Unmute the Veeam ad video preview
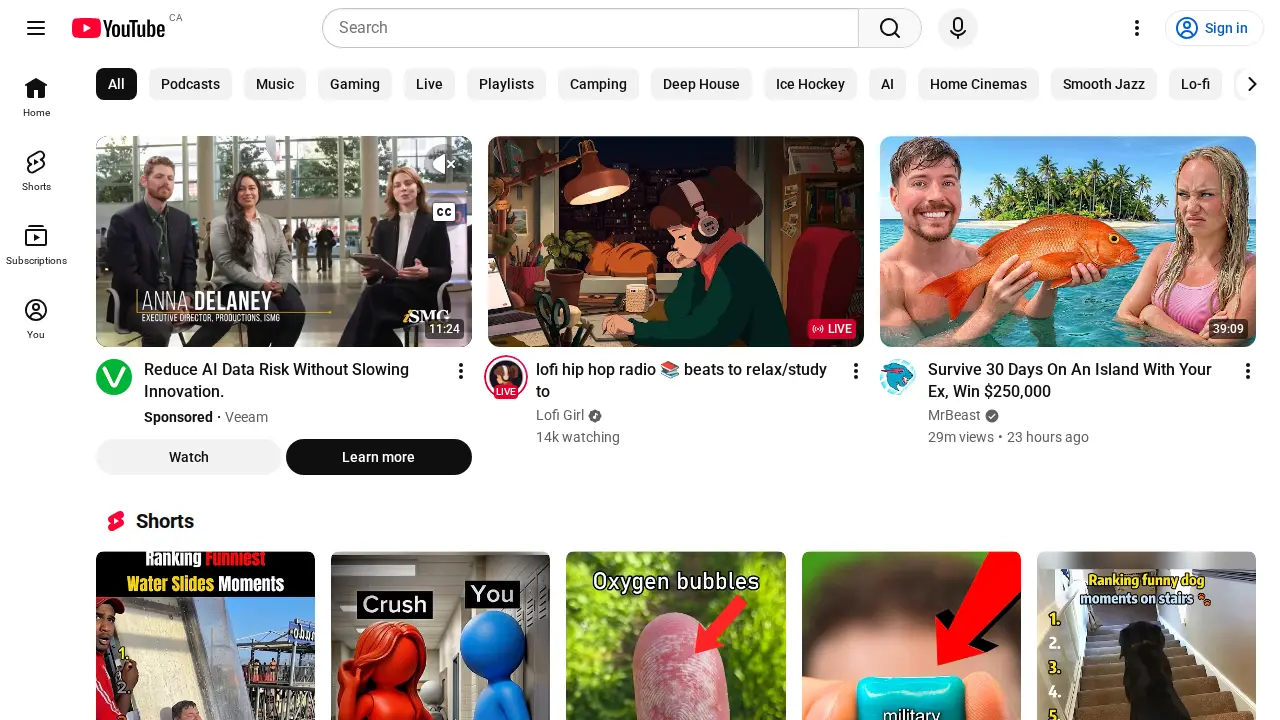Screen dimensions: 1280x720 click(444, 163)
